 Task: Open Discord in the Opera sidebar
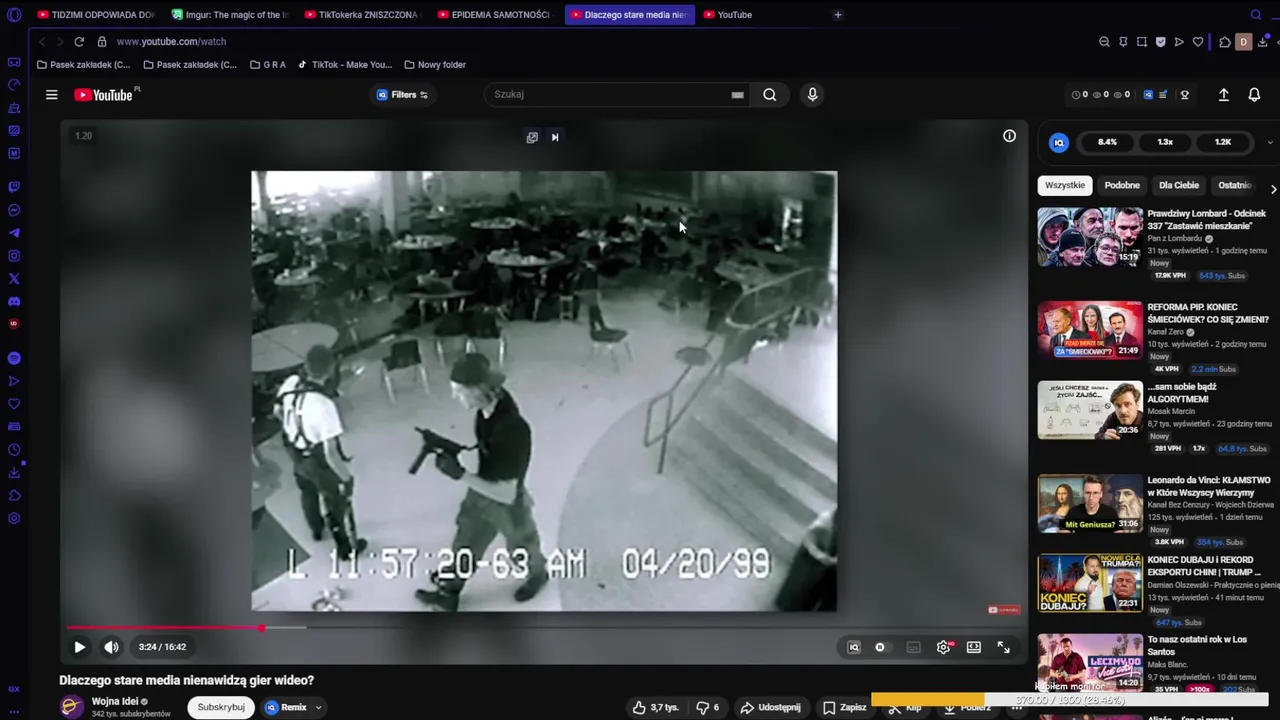(x=14, y=302)
